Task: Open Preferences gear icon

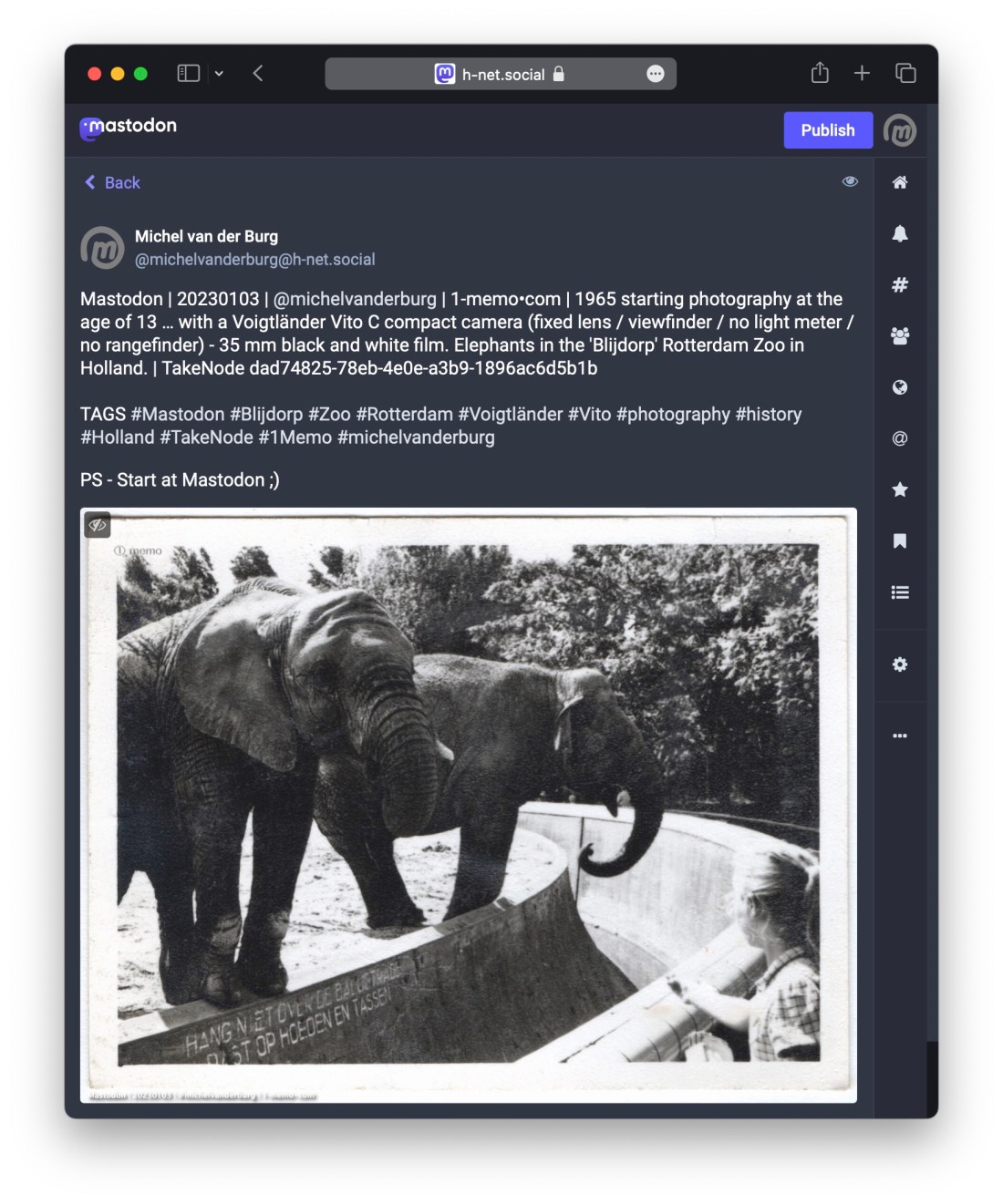Action: point(899,664)
